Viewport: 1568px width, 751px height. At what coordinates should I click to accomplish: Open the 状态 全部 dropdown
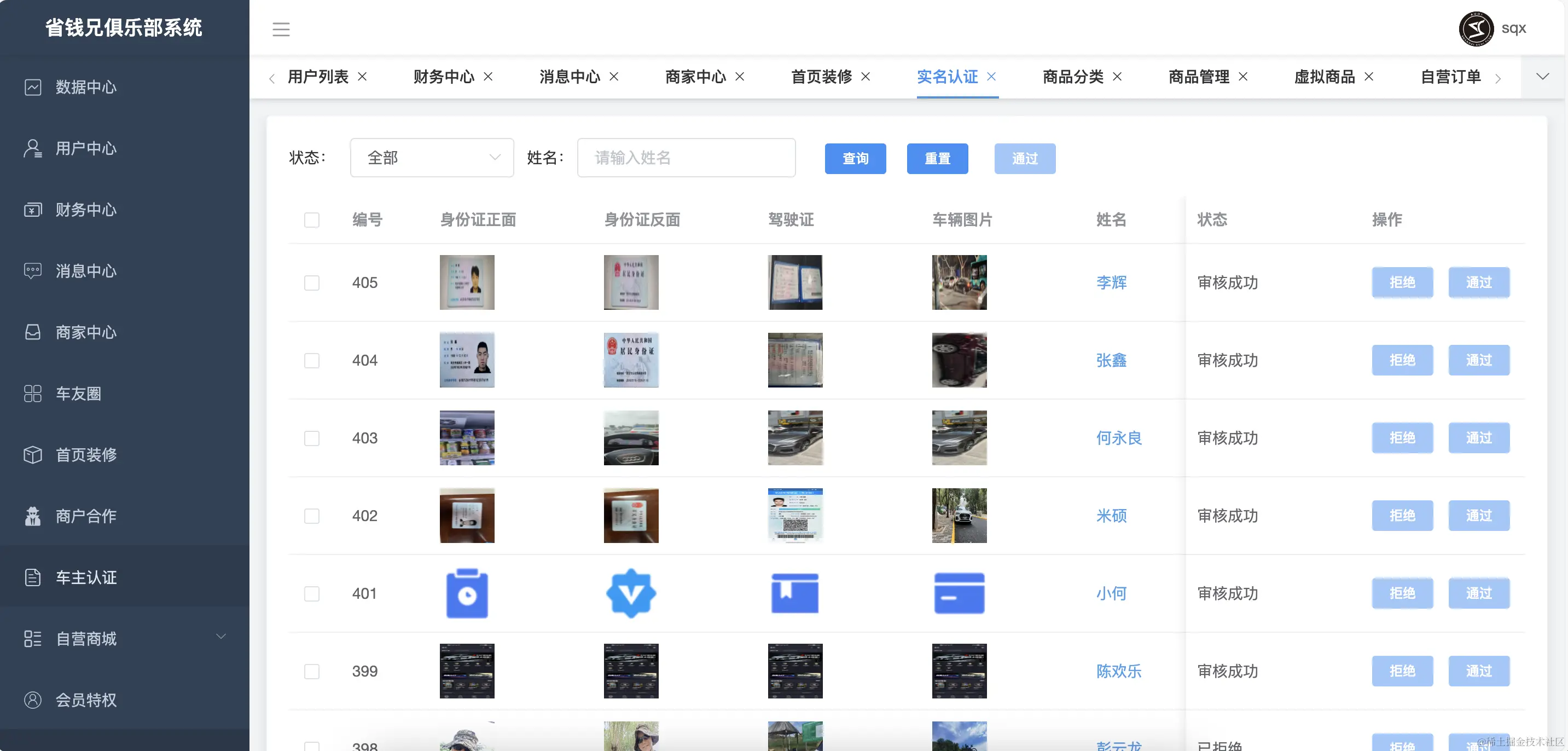point(432,158)
